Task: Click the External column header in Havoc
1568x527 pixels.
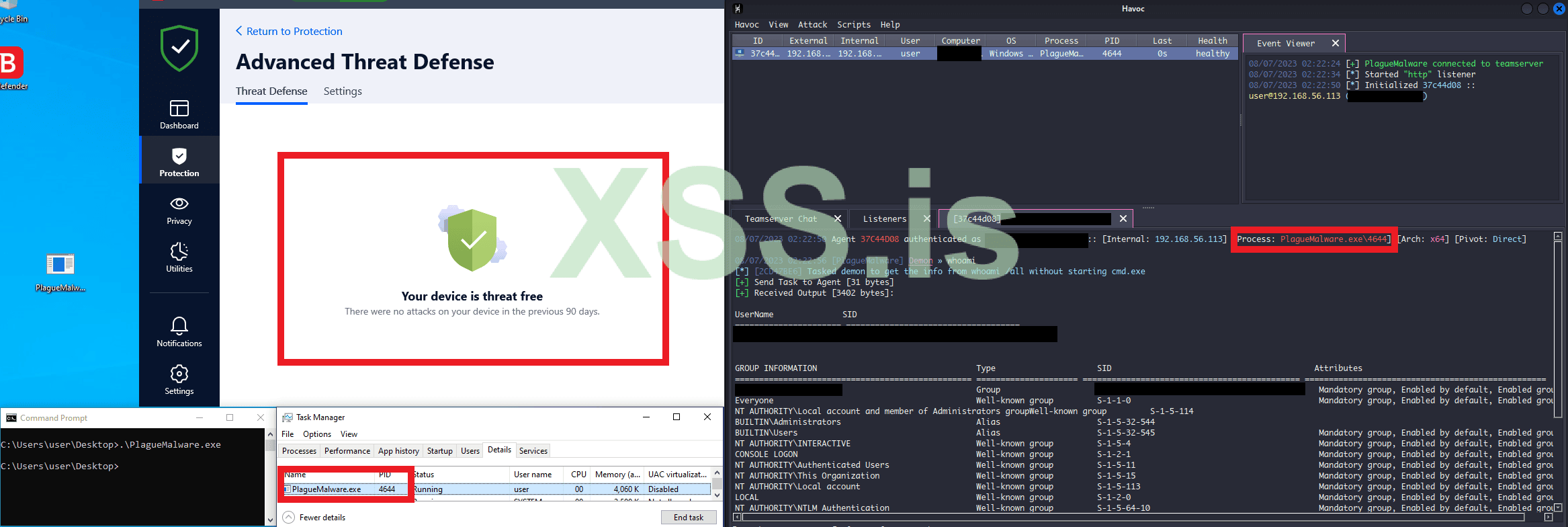Action: point(808,41)
